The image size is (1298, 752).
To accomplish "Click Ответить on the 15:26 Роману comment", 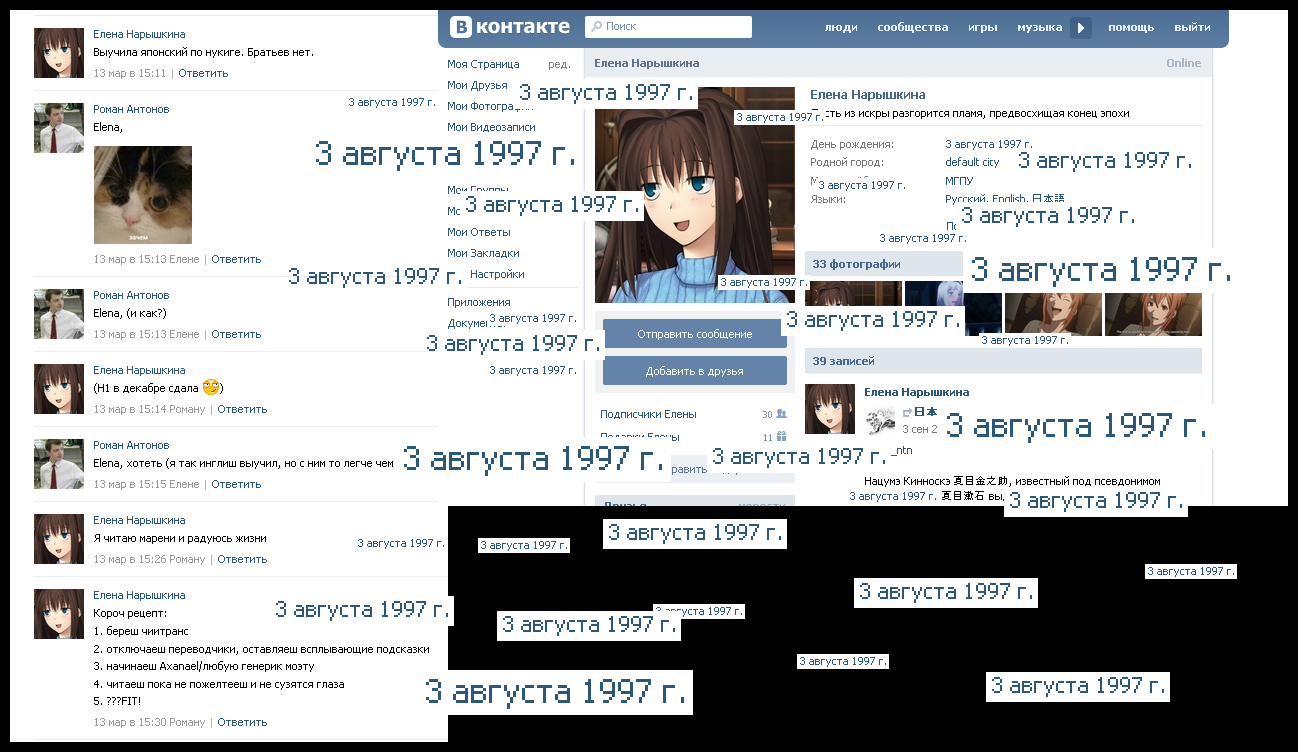I will [242, 559].
